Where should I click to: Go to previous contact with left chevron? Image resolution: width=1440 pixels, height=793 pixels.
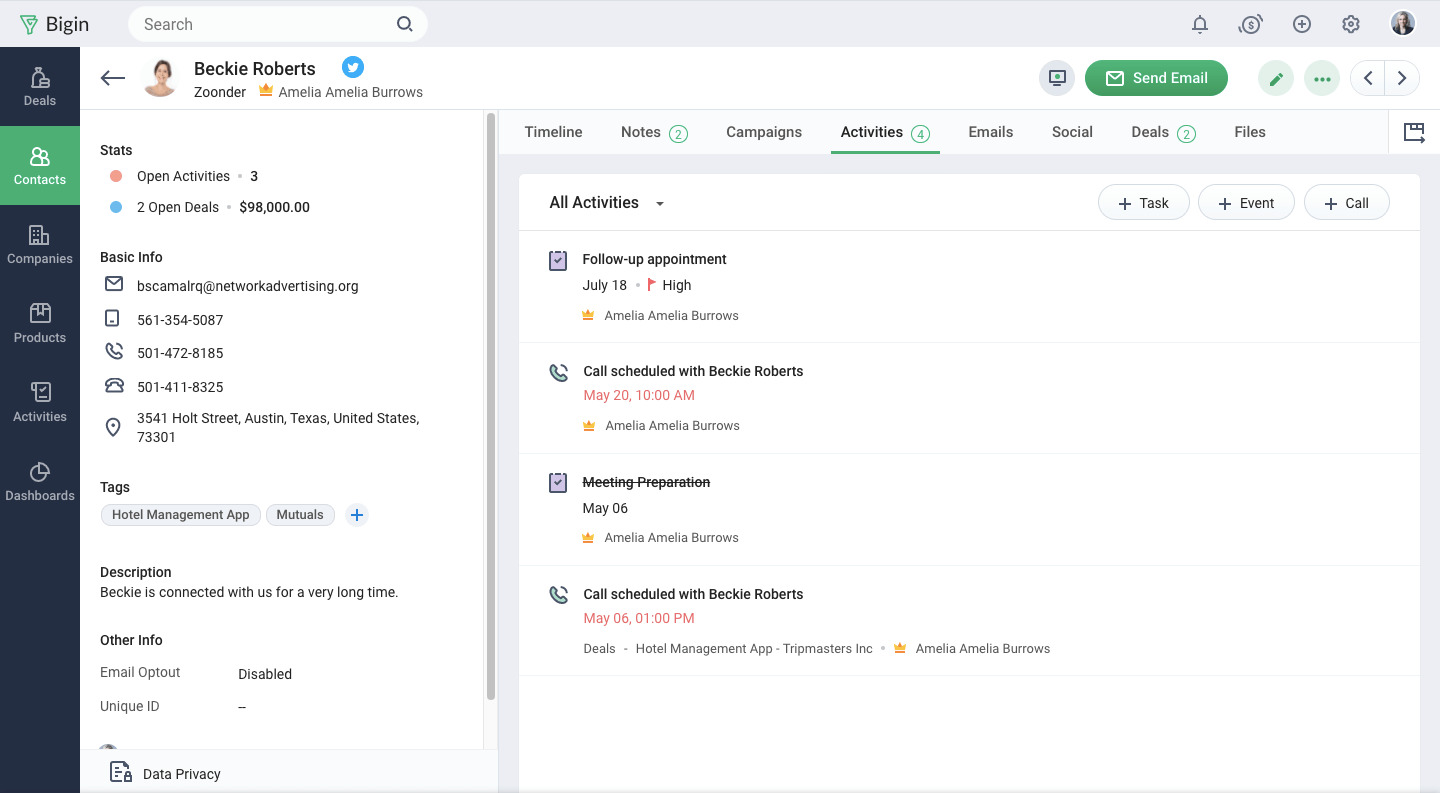[x=1367, y=78]
